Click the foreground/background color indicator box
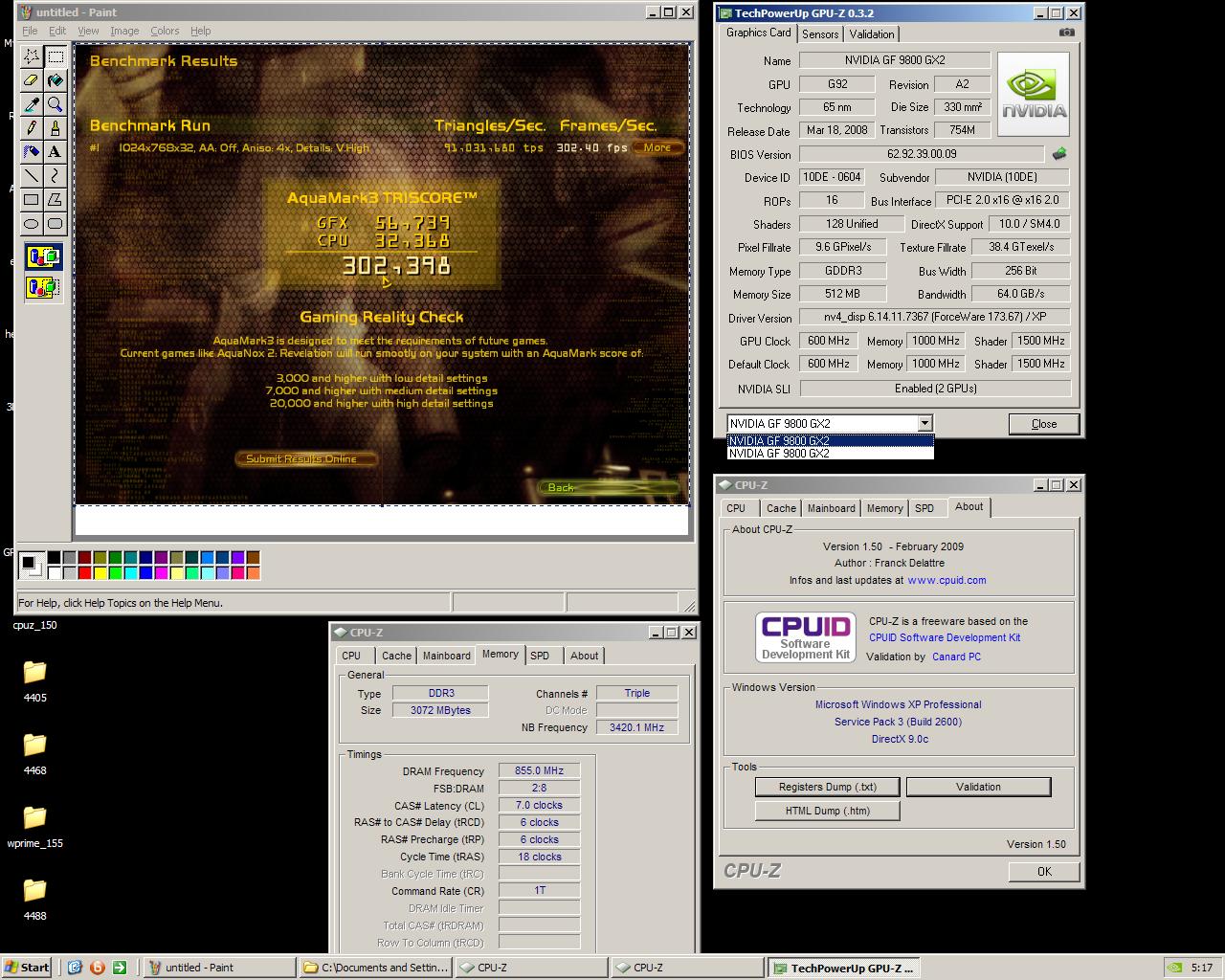The image size is (1225, 980). 32,565
